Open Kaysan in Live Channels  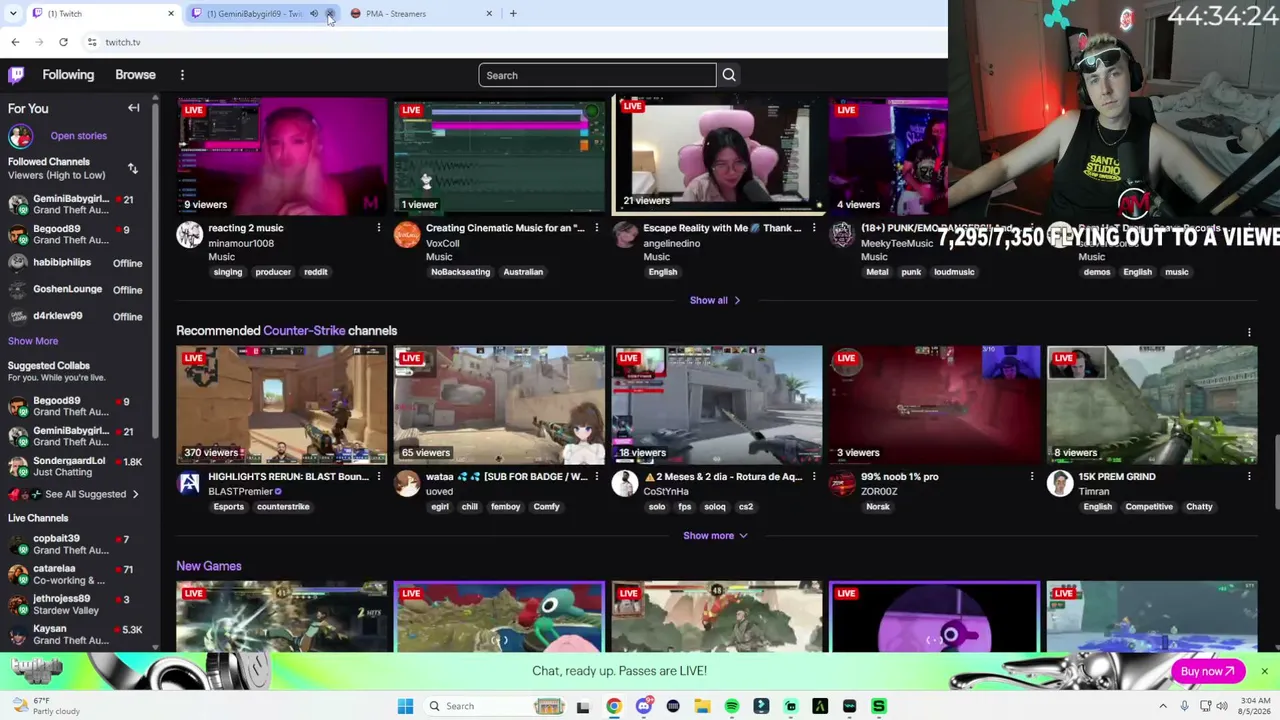point(76,635)
